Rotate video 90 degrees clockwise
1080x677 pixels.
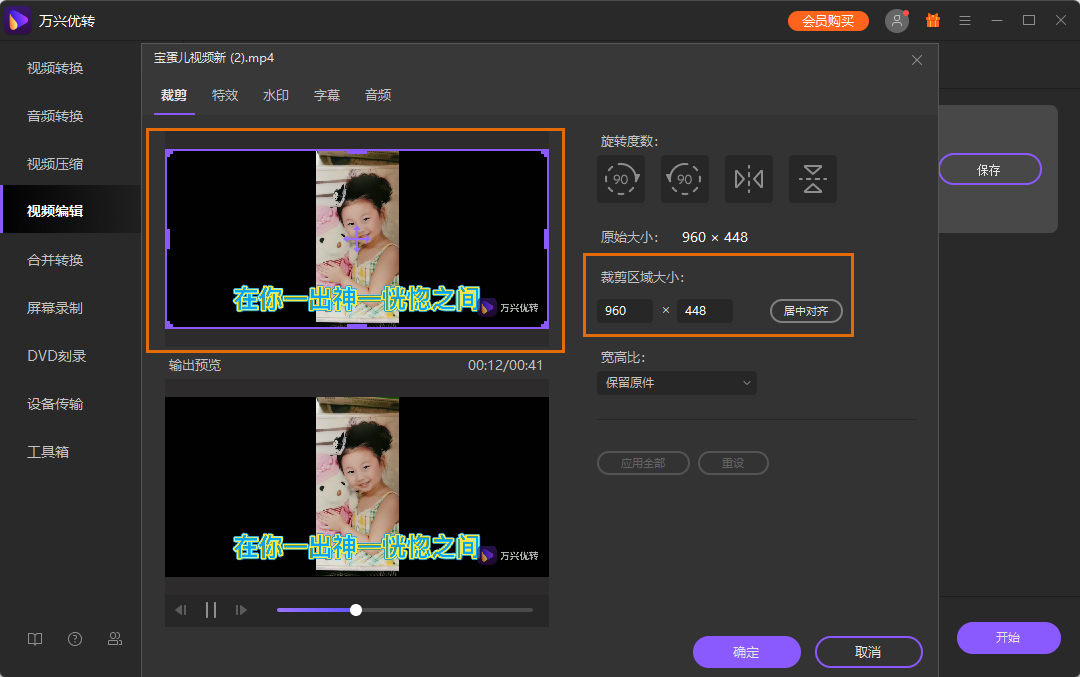621,179
